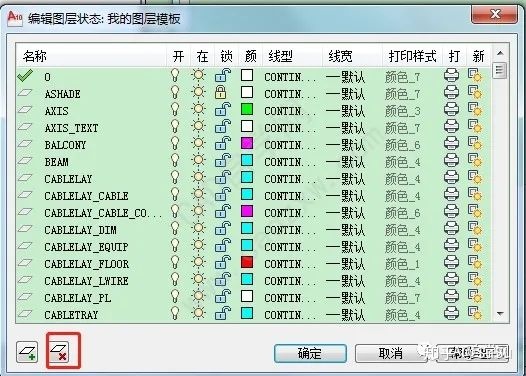Image resolution: width=526 pixels, height=376 pixels.
Task: Click new viewport freeze icon for CABLELAY_LWIRE
Action: [x=475, y=279]
